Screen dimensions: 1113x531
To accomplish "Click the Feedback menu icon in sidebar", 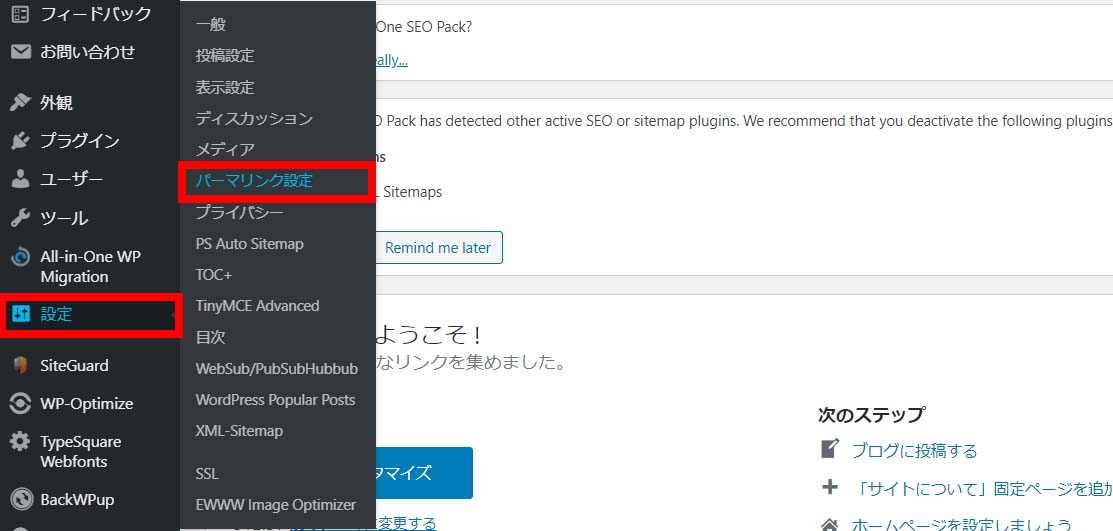I will click(20, 14).
